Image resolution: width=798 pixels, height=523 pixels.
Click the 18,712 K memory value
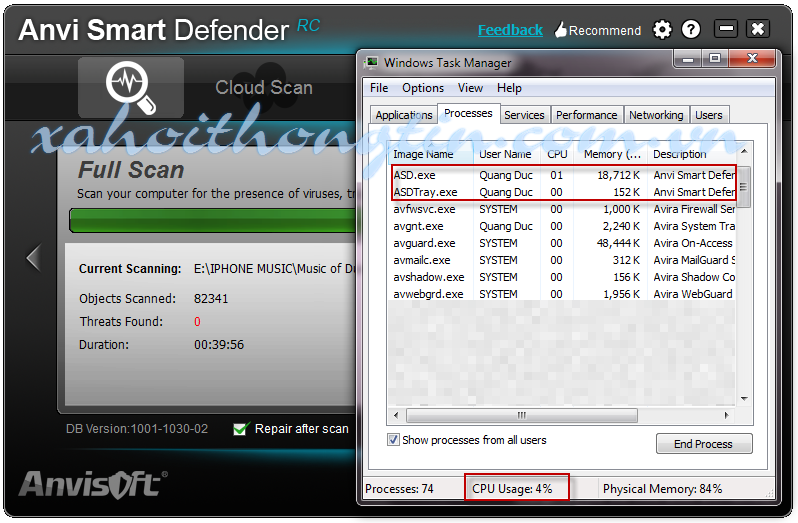pyautogui.click(x=618, y=175)
